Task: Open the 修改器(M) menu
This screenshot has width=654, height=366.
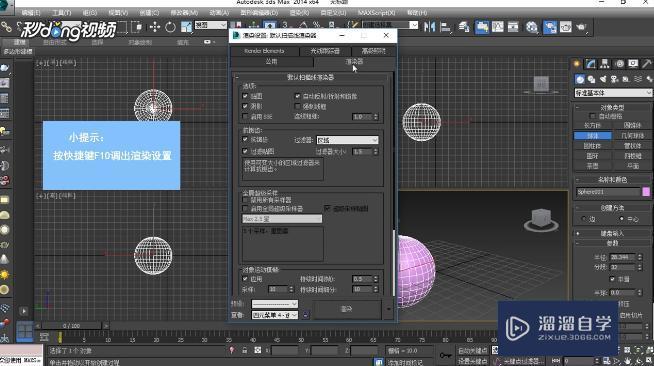Action: pyautogui.click(x=184, y=13)
